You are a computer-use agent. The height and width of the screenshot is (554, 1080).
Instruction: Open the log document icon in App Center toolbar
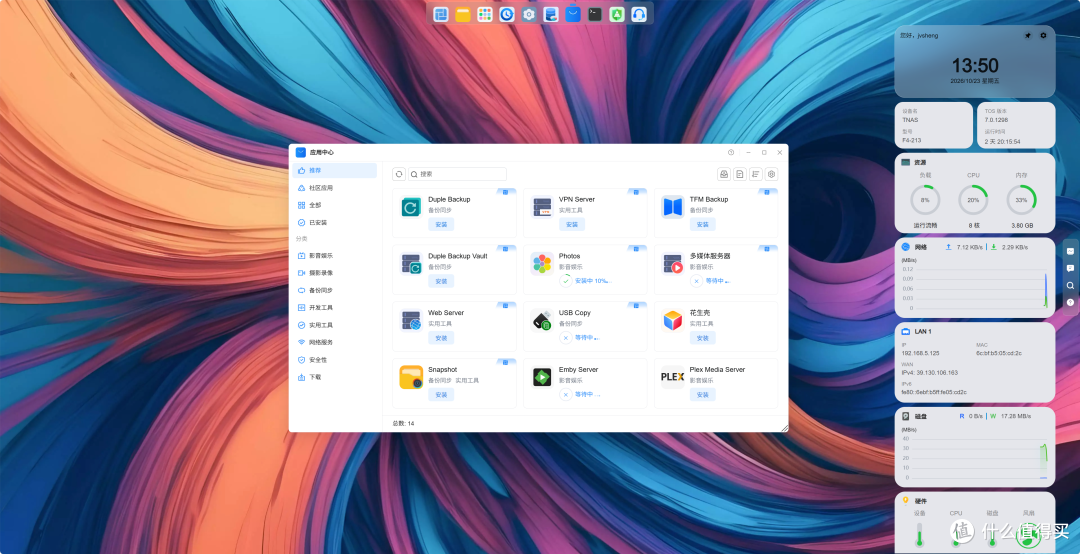[740, 174]
